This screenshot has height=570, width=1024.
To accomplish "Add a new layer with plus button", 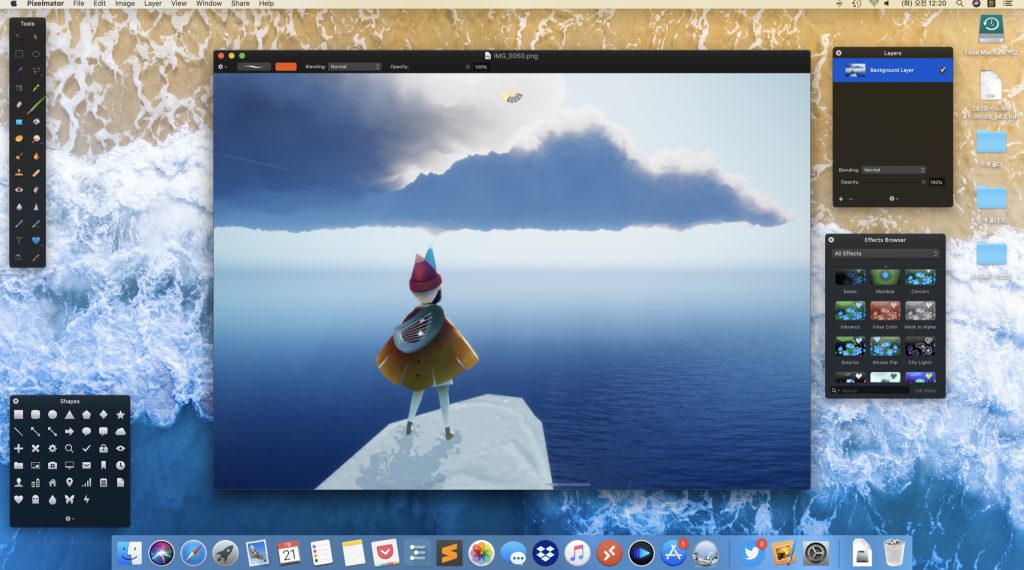I will pyautogui.click(x=840, y=198).
